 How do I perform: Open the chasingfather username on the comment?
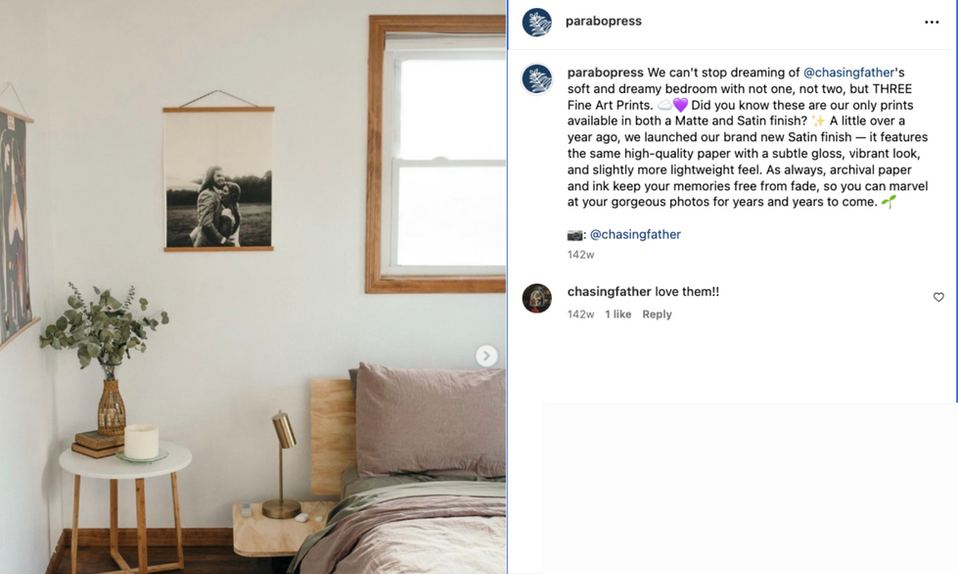click(609, 292)
